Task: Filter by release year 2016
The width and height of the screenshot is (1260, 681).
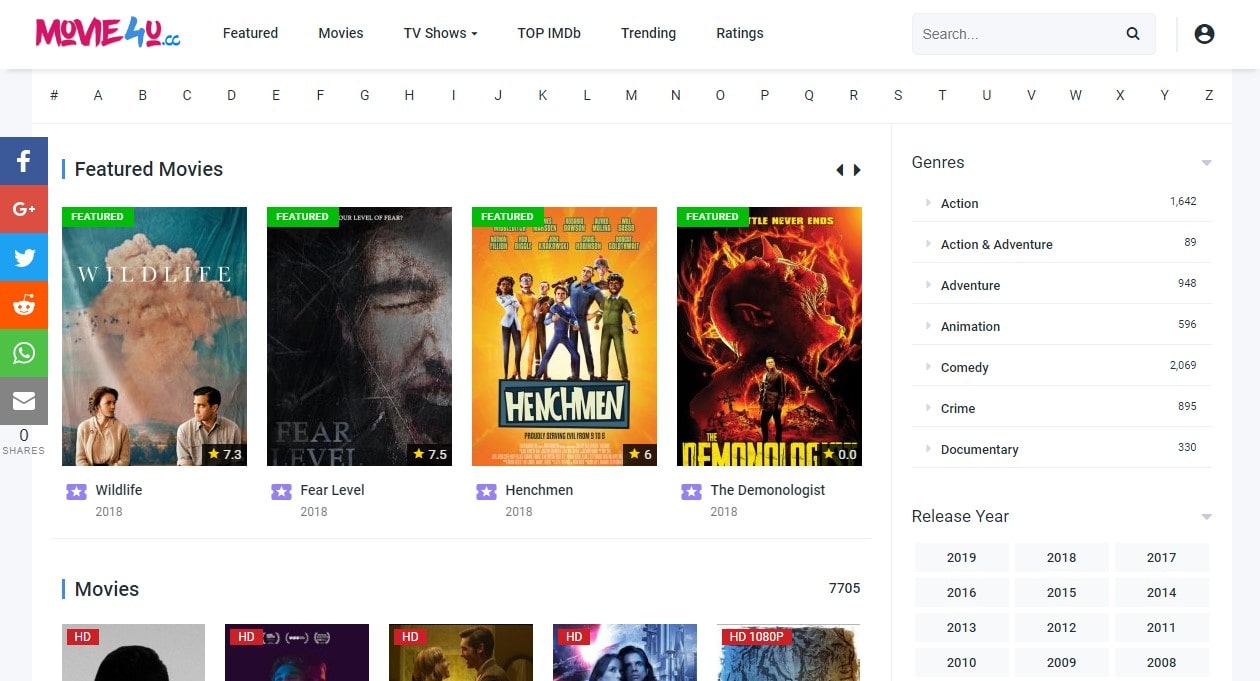Action: click(x=962, y=592)
